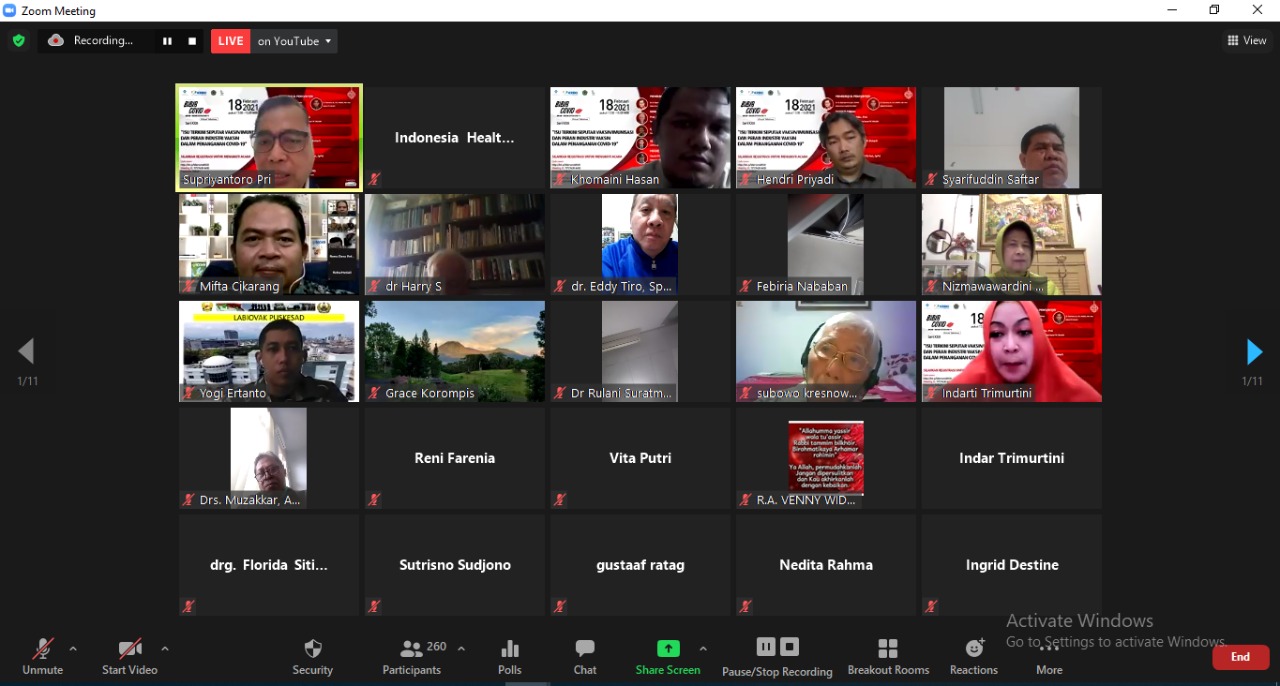This screenshot has width=1280, height=686.
Task: Open the Polls button
Action: 510,657
